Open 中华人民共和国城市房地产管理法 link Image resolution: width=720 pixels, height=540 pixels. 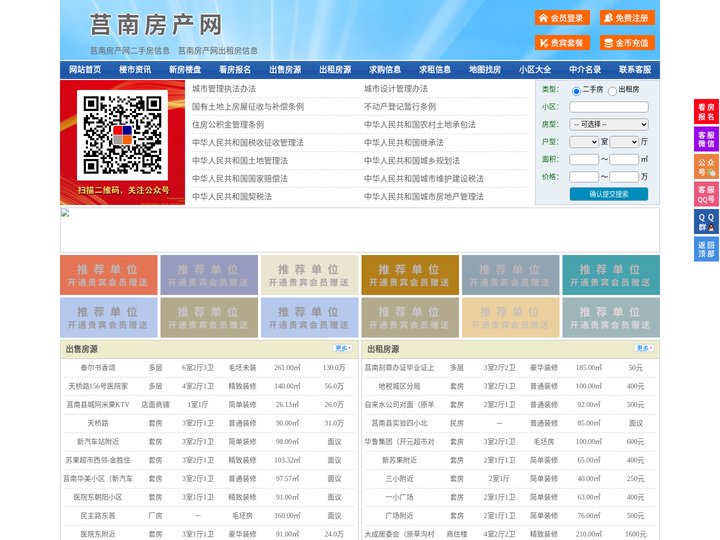click(424, 197)
